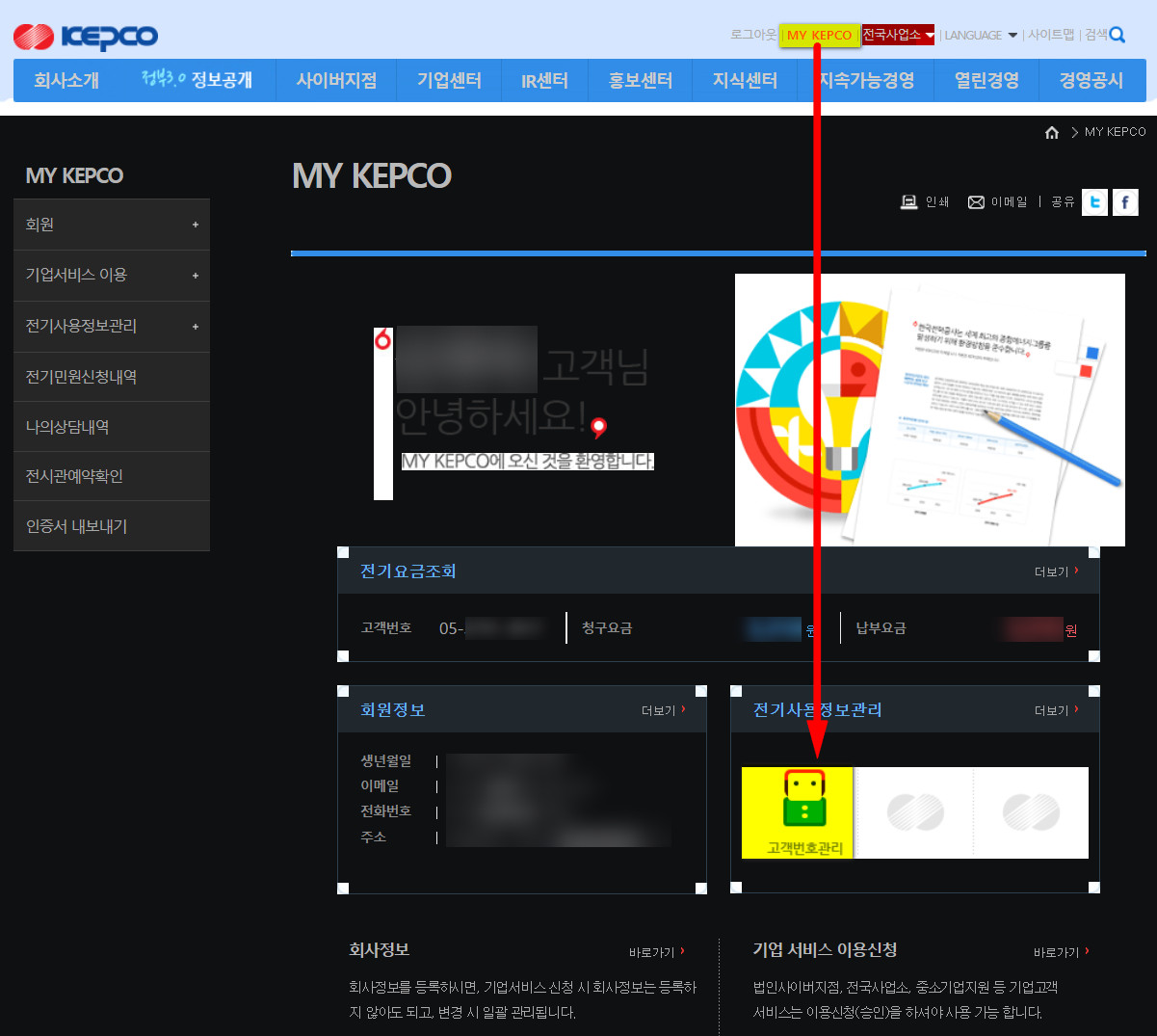Screen dimensions: 1157x1036
Task: Click the 청구요금 label
Action: [x=607, y=628]
